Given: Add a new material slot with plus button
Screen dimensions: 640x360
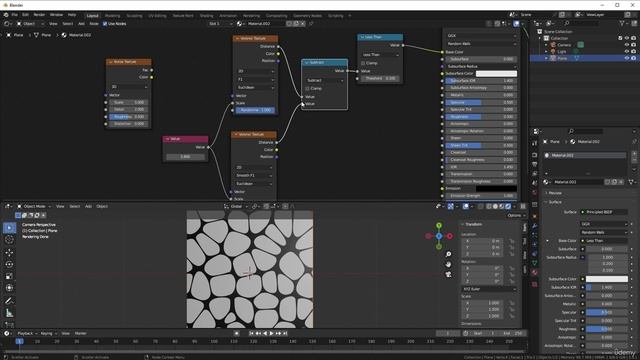Looking at the screenshot, I should pos(634,154).
